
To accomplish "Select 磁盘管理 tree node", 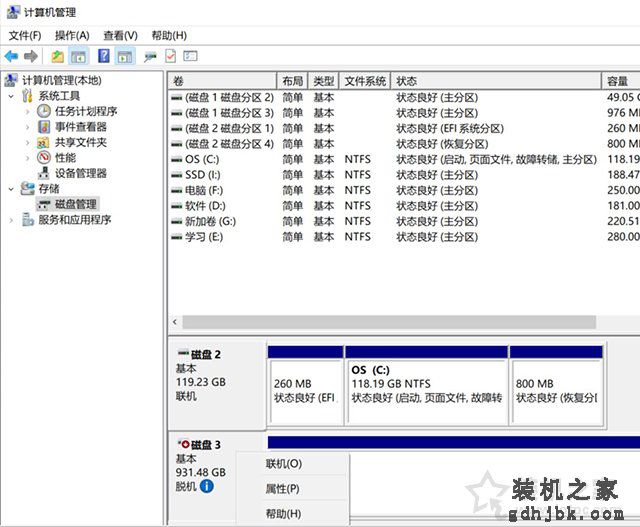I will [76, 204].
